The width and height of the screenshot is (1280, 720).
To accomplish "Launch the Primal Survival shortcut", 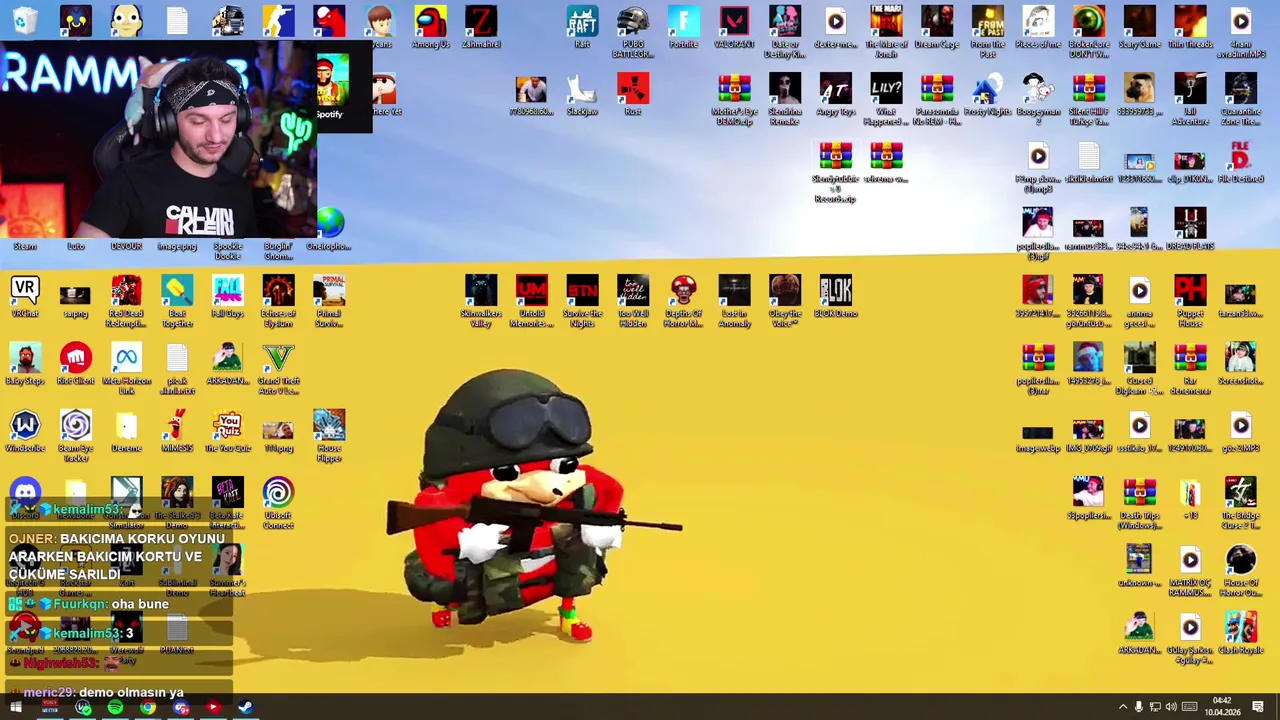I will pyautogui.click(x=329, y=301).
